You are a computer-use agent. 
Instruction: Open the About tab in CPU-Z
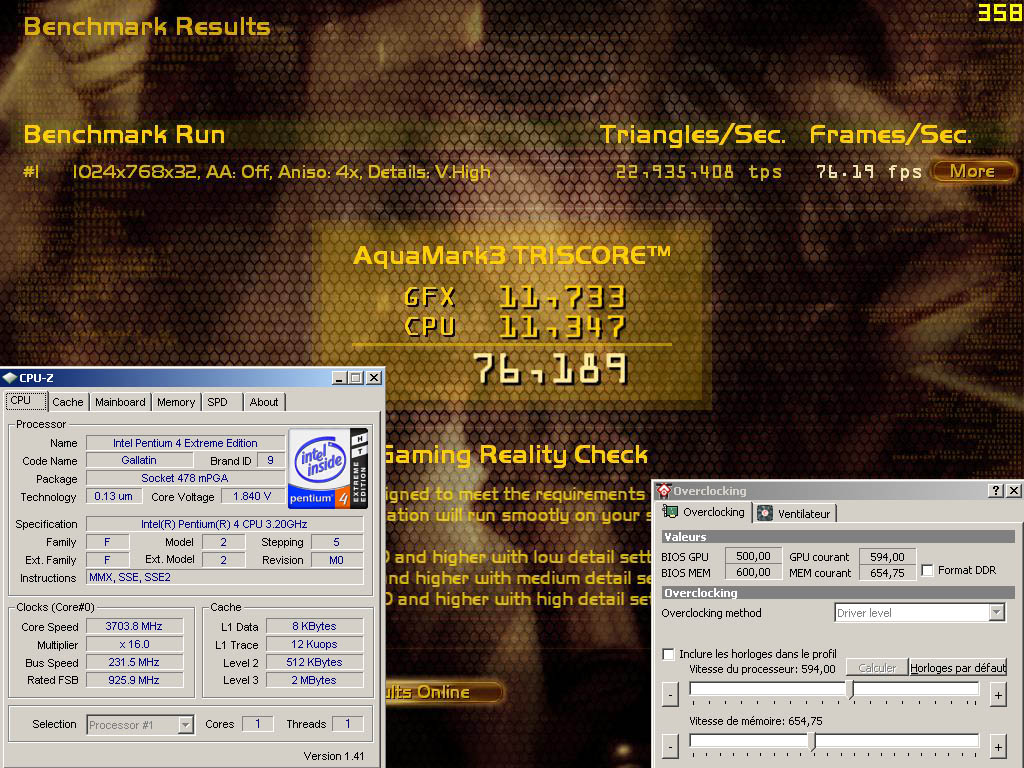click(264, 402)
